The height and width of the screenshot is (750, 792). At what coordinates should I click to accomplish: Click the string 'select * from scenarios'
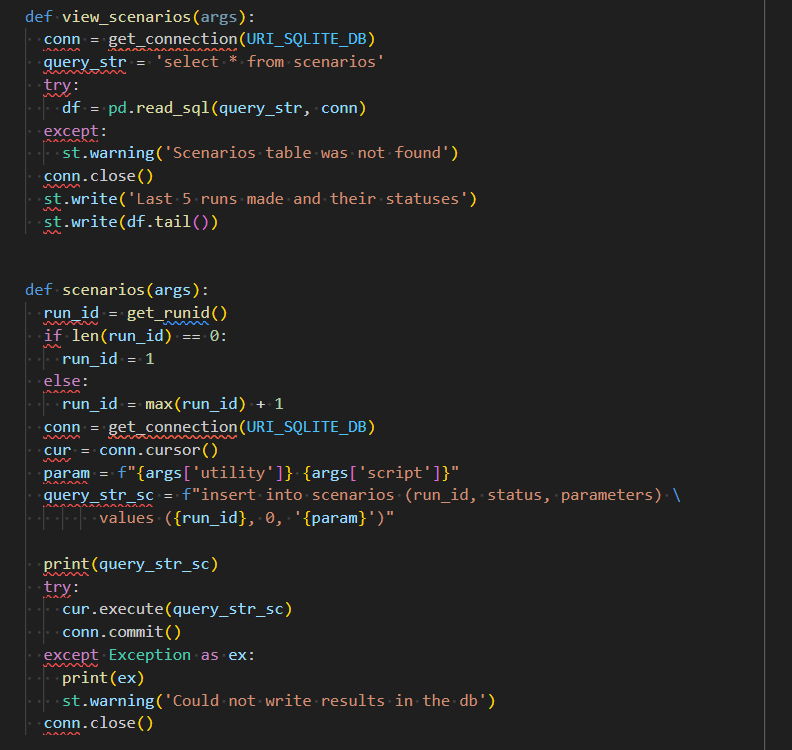coord(269,62)
